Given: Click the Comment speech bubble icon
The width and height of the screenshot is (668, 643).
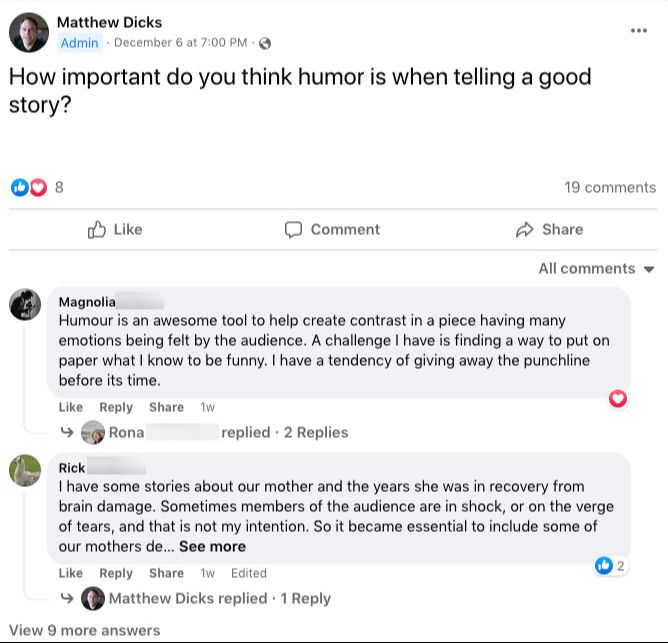Looking at the screenshot, I should [293, 230].
